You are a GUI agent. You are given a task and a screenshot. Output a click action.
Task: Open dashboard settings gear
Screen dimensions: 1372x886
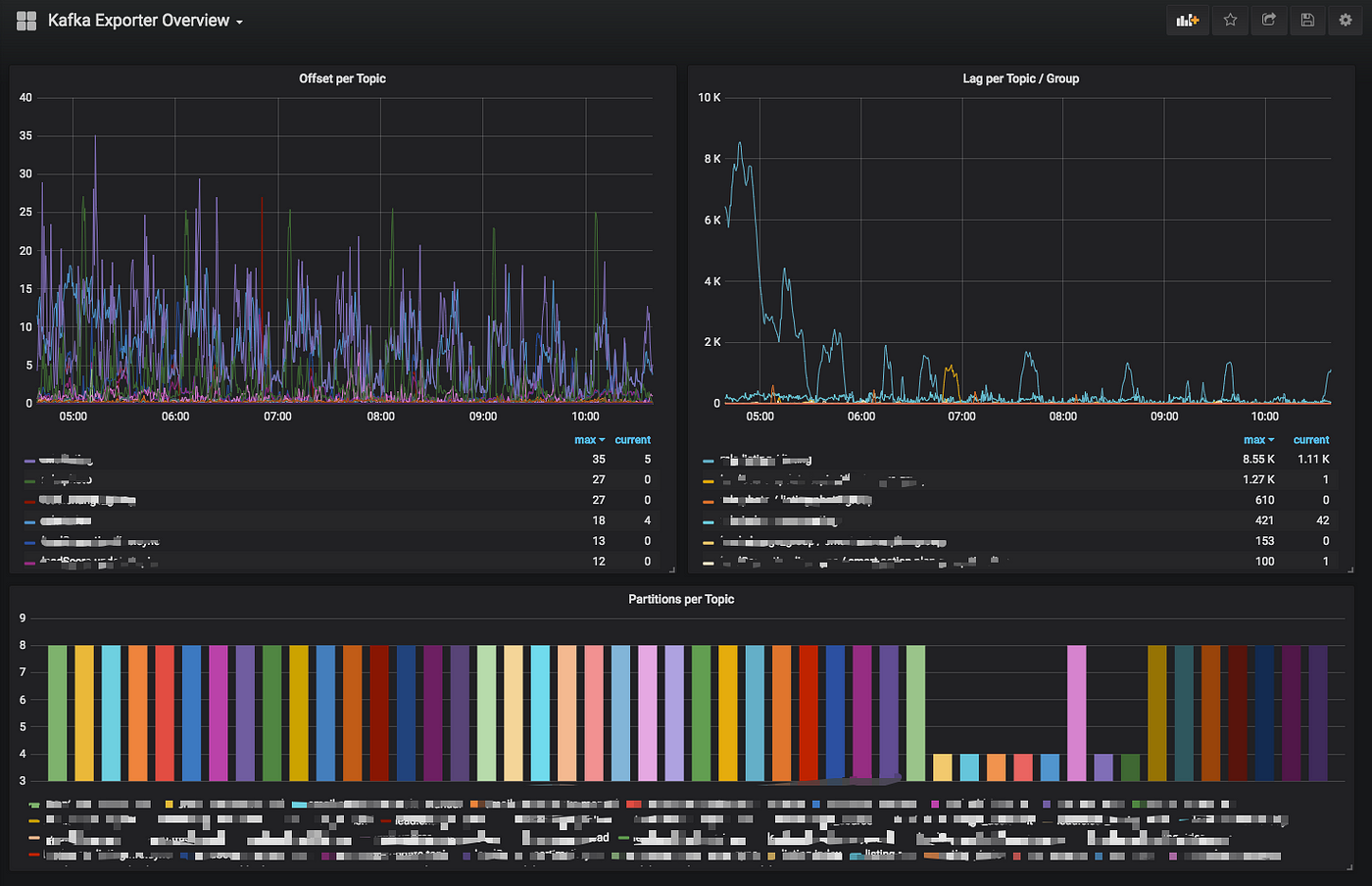coord(1346,20)
